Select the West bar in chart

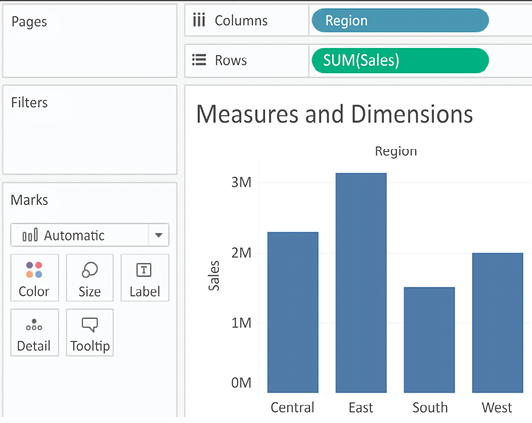click(x=497, y=323)
